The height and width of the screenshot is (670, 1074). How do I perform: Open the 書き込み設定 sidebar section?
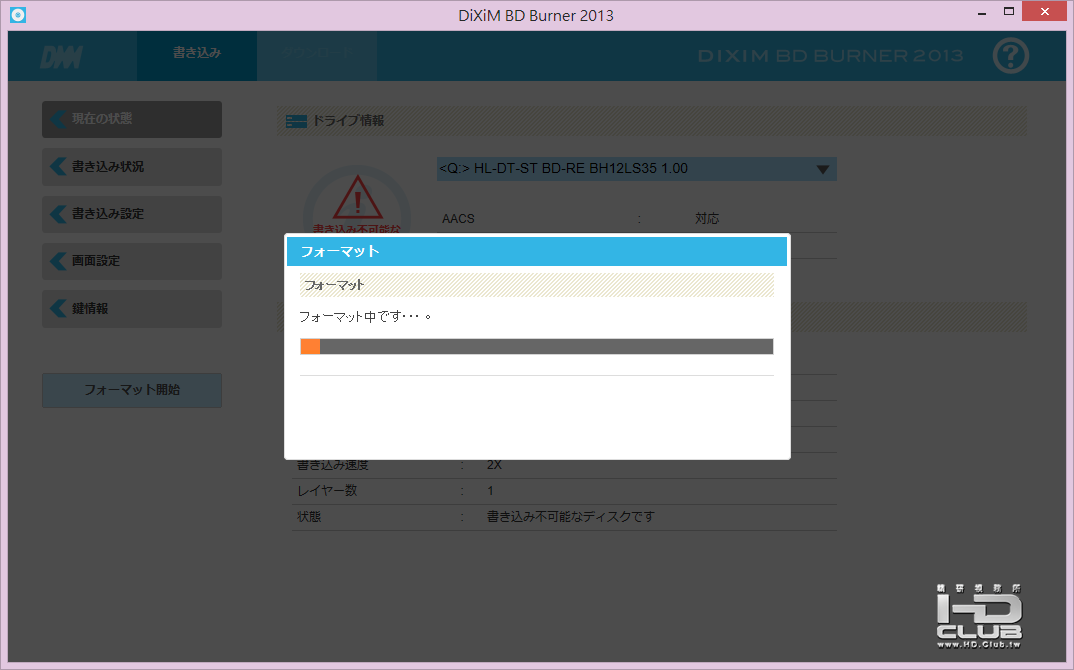132,214
